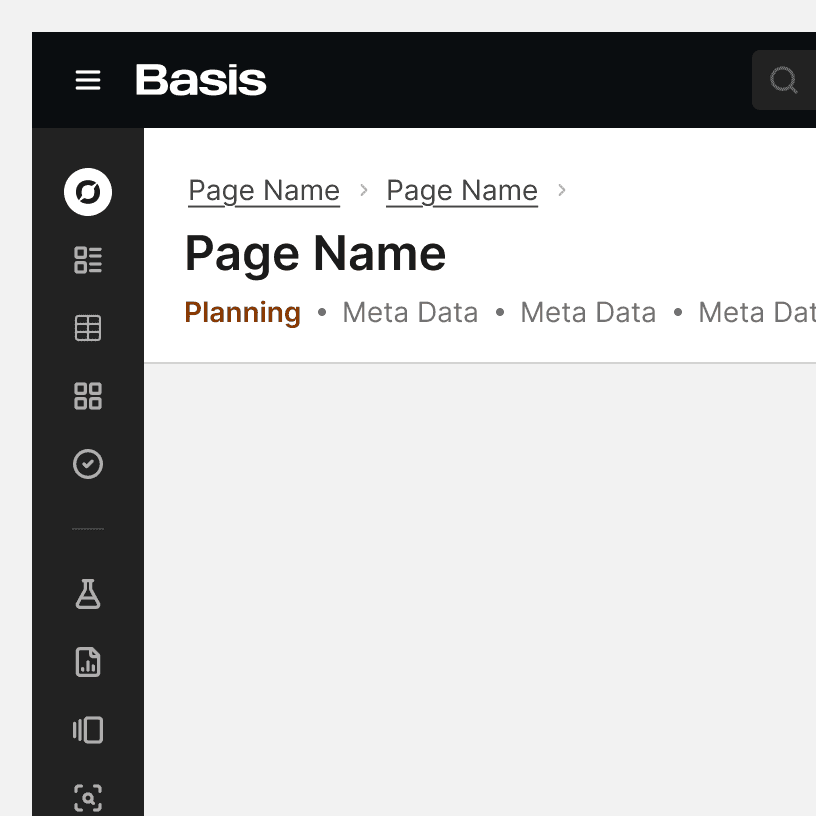Open the report chart document icon in the sidebar

coord(88,662)
